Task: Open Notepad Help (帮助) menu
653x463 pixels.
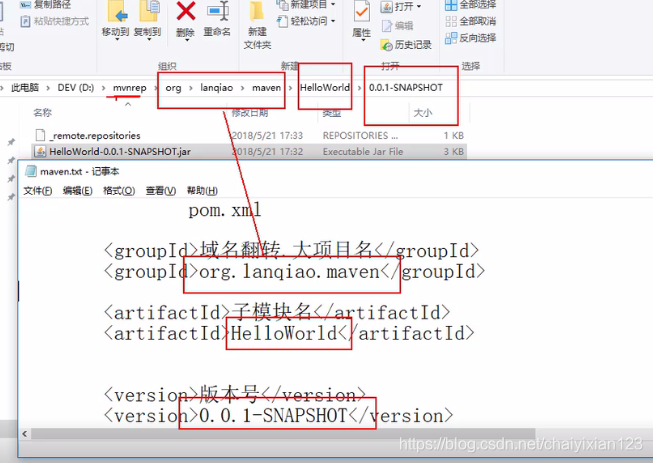Action: click(202, 191)
